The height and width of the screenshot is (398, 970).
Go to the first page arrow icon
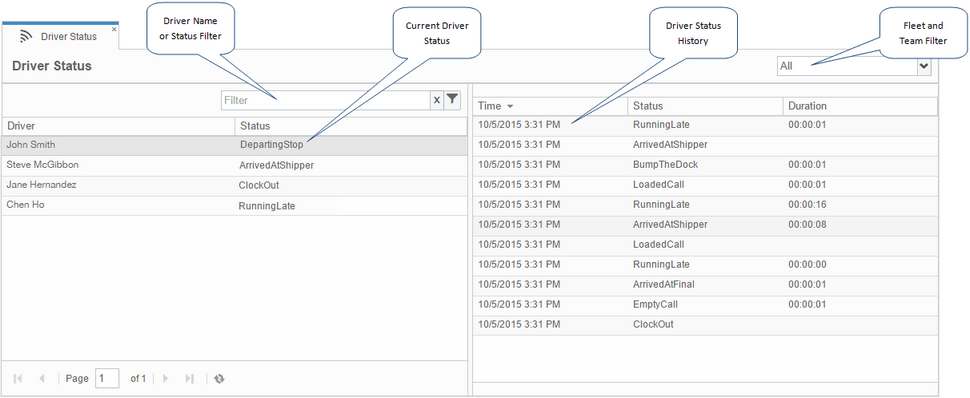[x=18, y=378]
